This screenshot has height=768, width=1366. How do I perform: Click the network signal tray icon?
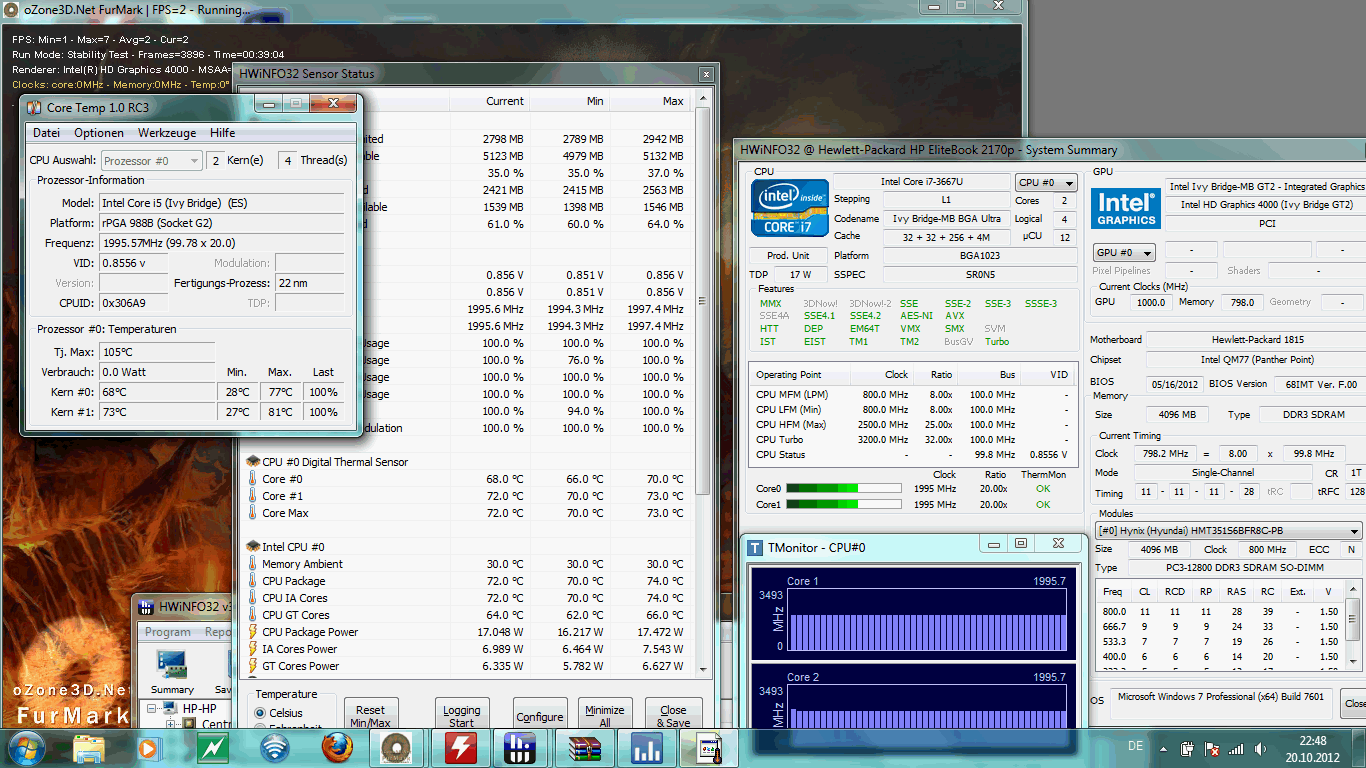pos(1236,748)
